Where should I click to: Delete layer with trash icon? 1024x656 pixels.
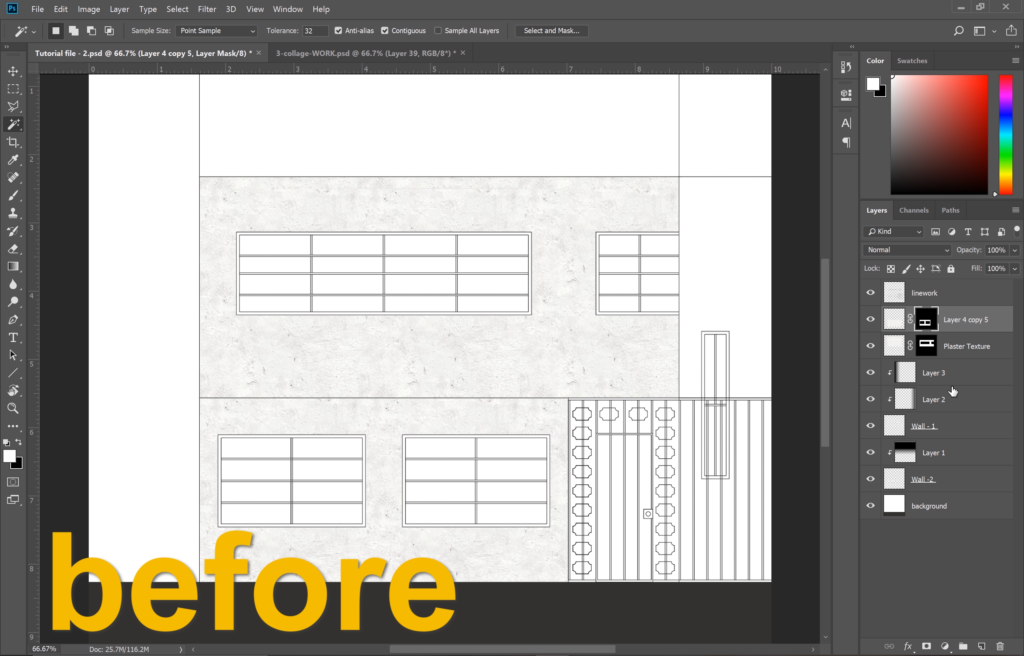pyautogui.click(x=1000, y=646)
